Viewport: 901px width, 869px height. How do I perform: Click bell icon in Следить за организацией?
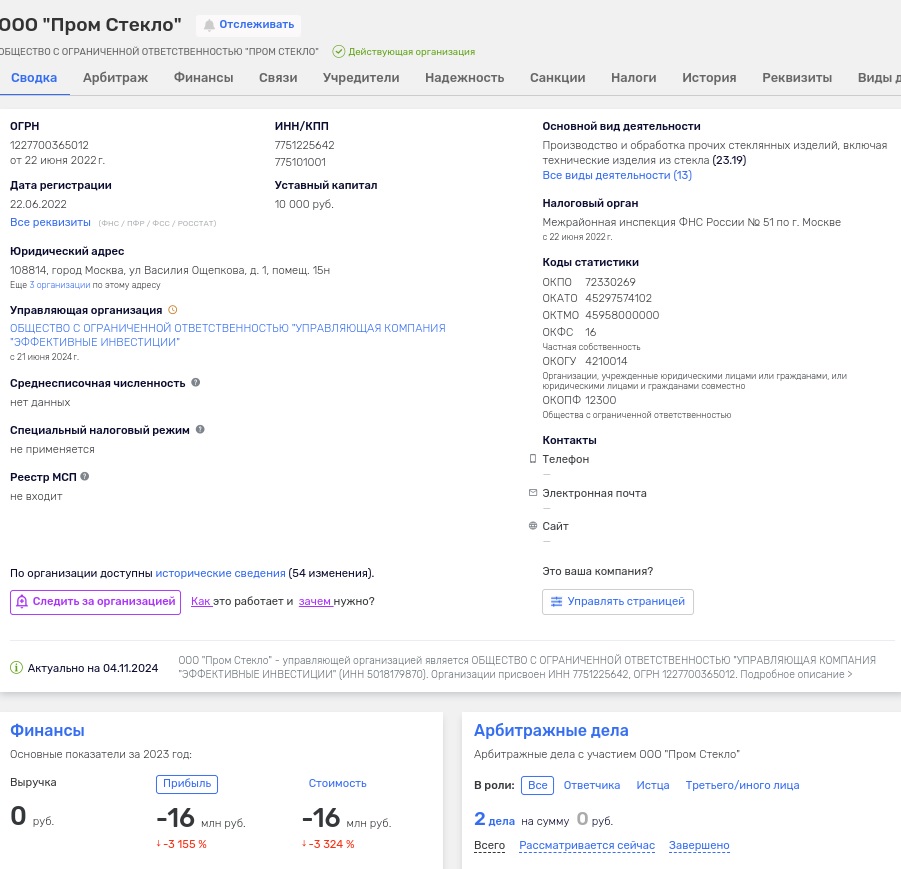click(22, 602)
